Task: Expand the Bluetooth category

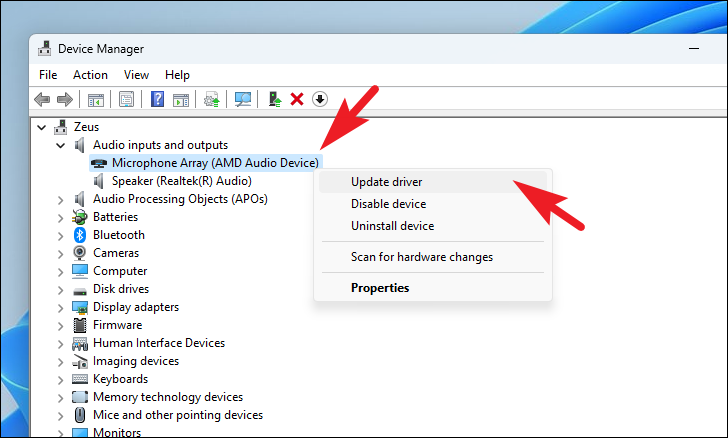Action: (x=62, y=235)
